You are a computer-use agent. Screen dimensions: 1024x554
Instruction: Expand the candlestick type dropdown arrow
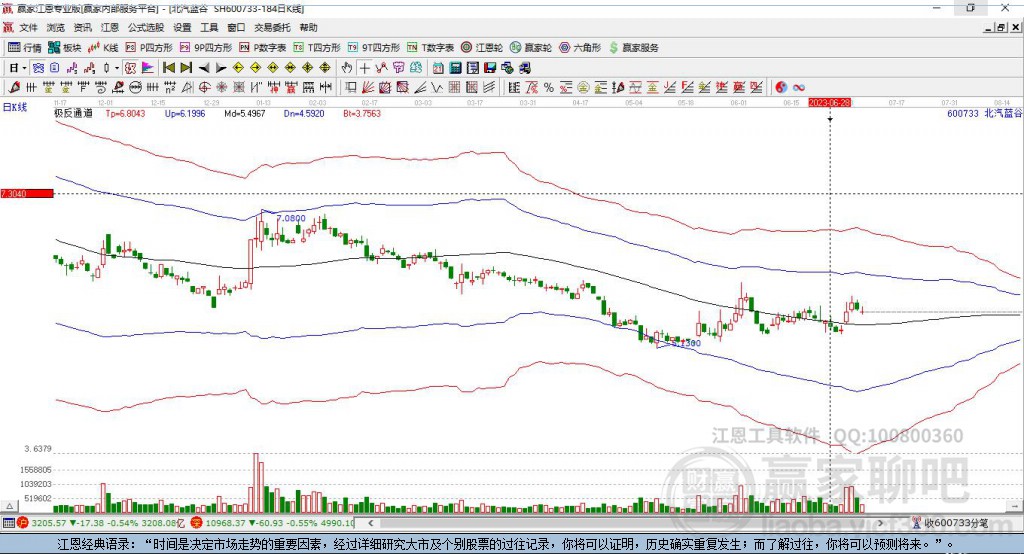[x=116, y=68]
